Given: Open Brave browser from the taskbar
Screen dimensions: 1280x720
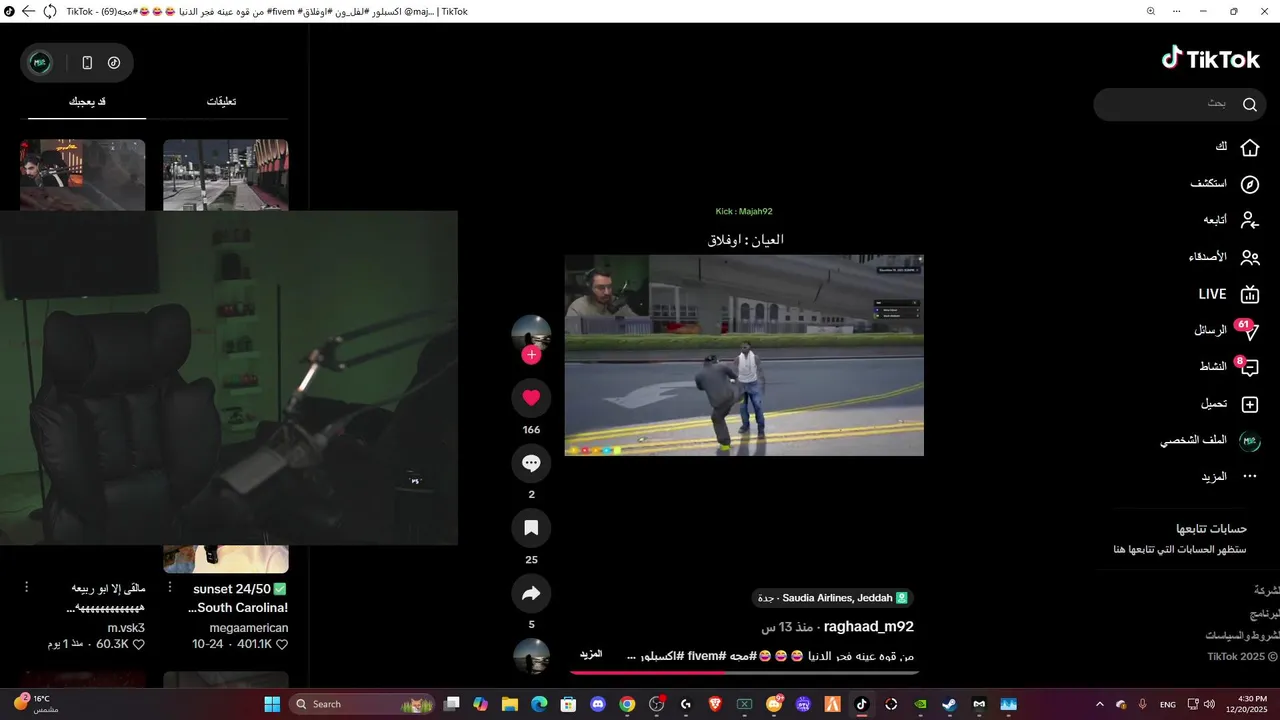Looking at the screenshot, I should pyautogui.click(x=715, y=704).
